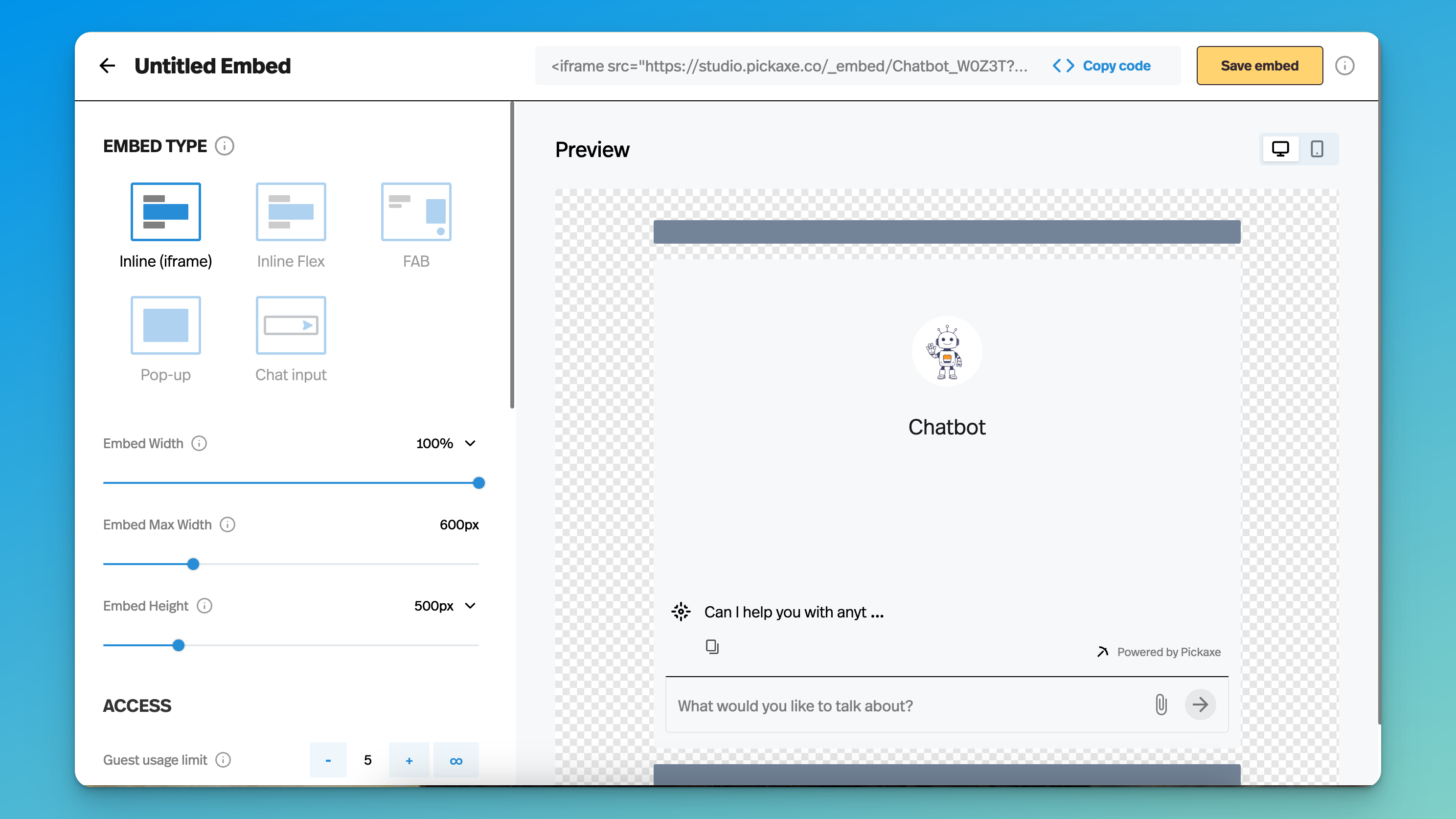1456x819 pixels.
Task: Select the Chat input embed type
Action: coord(291,325)
